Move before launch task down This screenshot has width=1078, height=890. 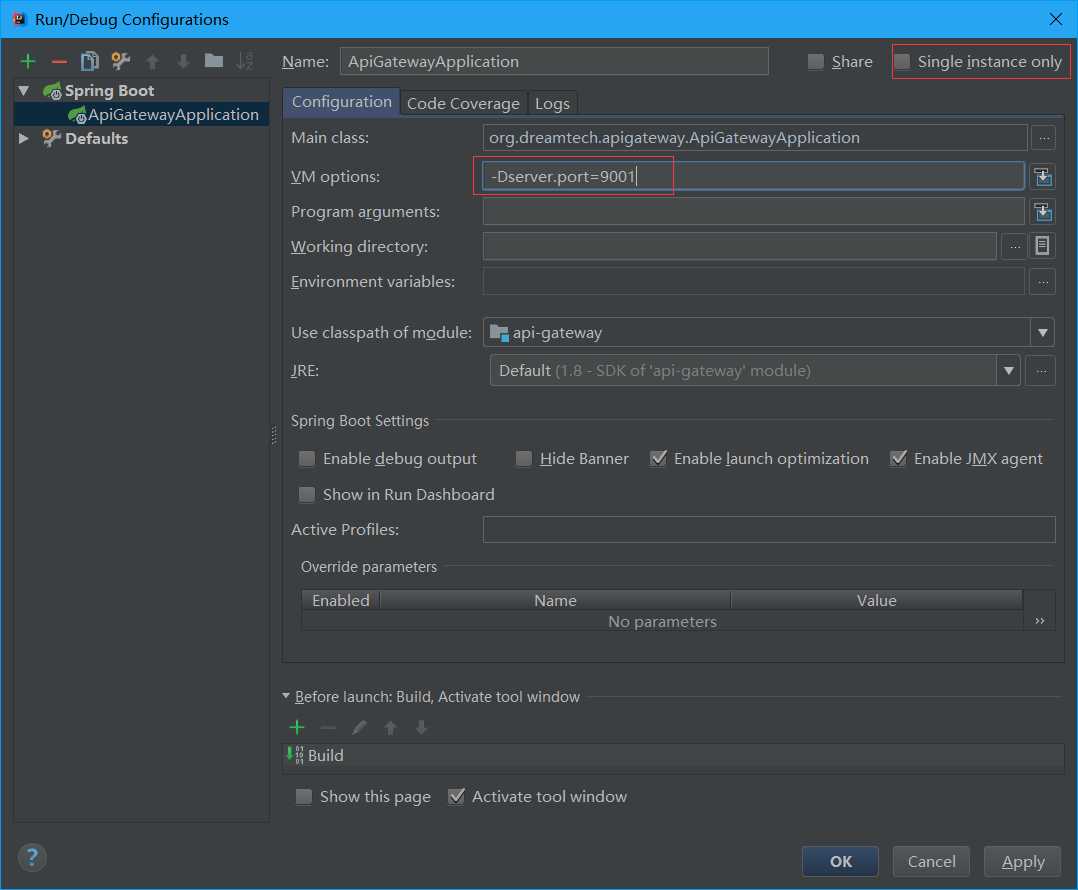click(421, 727)
